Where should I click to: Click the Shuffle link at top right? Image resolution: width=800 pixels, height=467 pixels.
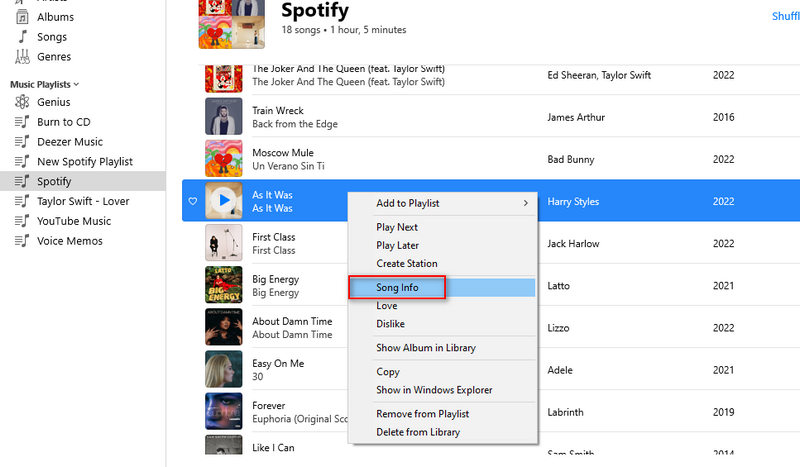pos(786,16)
